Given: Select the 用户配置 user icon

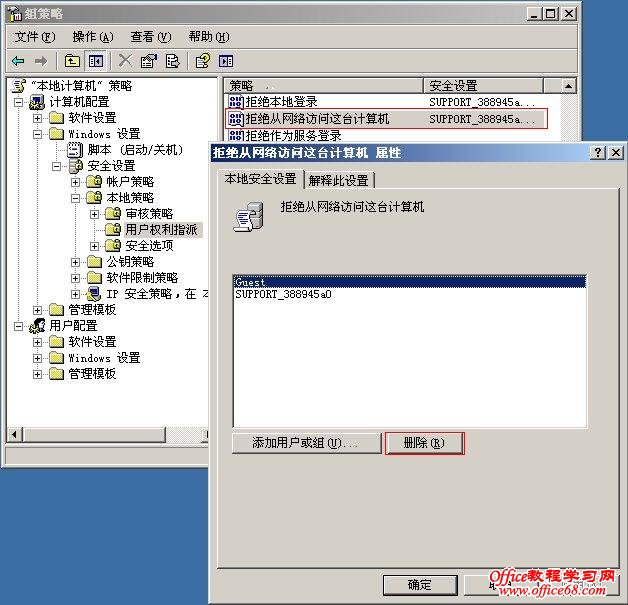Looking at the screenshot, I should tap(37, 326).
